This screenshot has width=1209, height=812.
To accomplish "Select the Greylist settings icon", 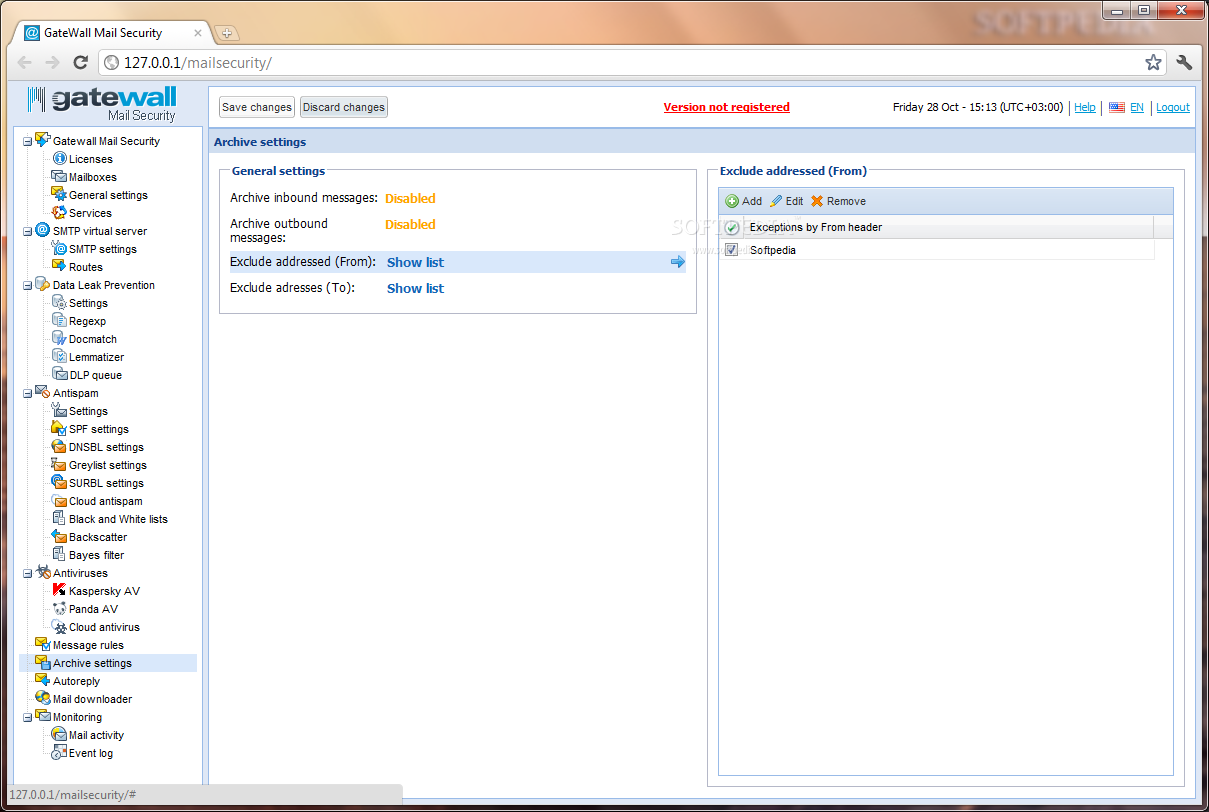I will point(60,465).
